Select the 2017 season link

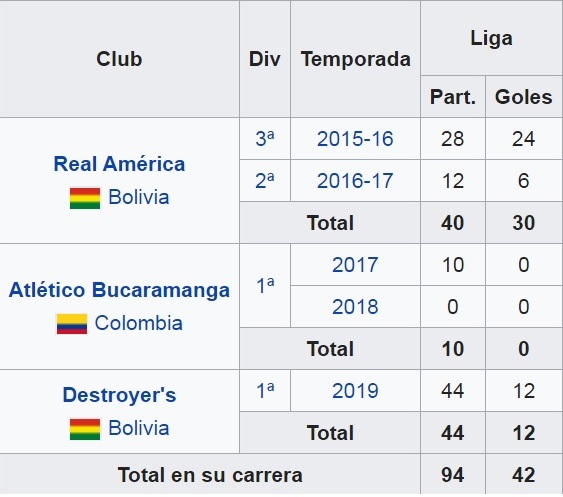point(355,265)
